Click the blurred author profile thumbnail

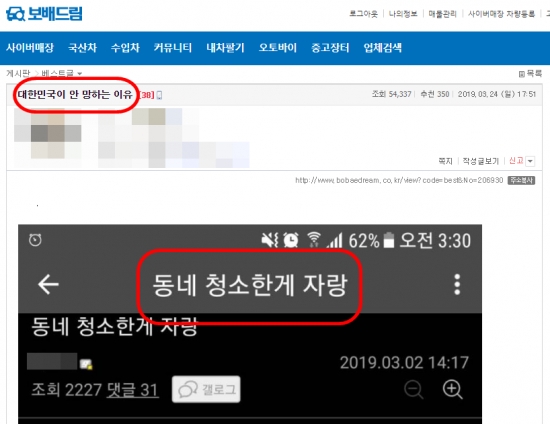point(48,134)
